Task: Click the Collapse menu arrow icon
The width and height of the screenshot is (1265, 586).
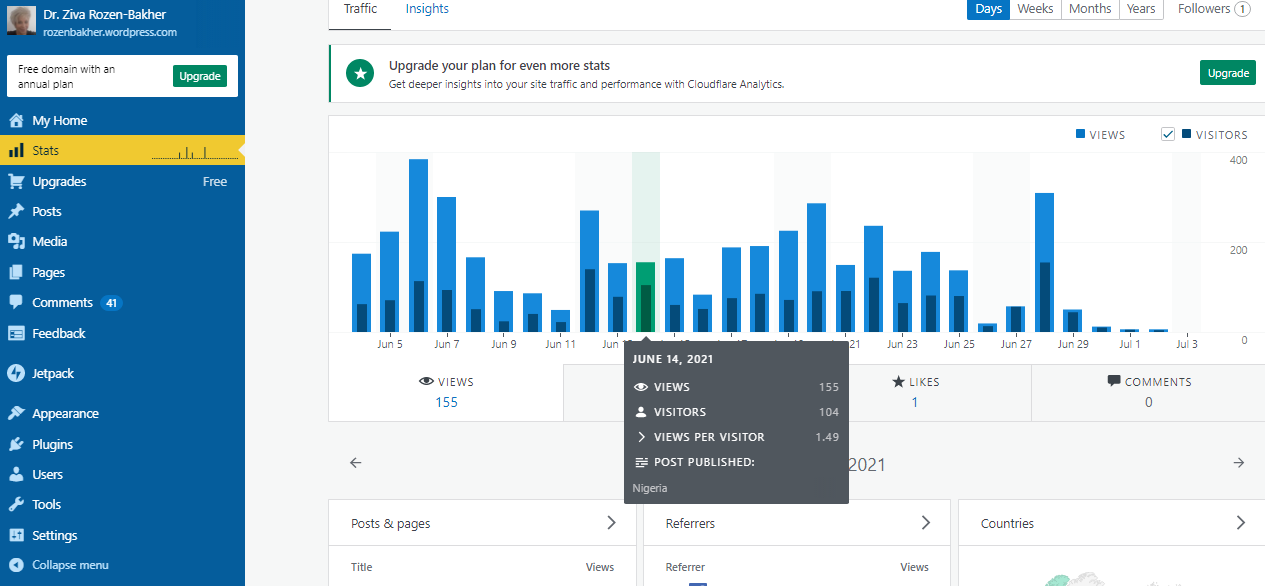Action: (x=16, y=565)
